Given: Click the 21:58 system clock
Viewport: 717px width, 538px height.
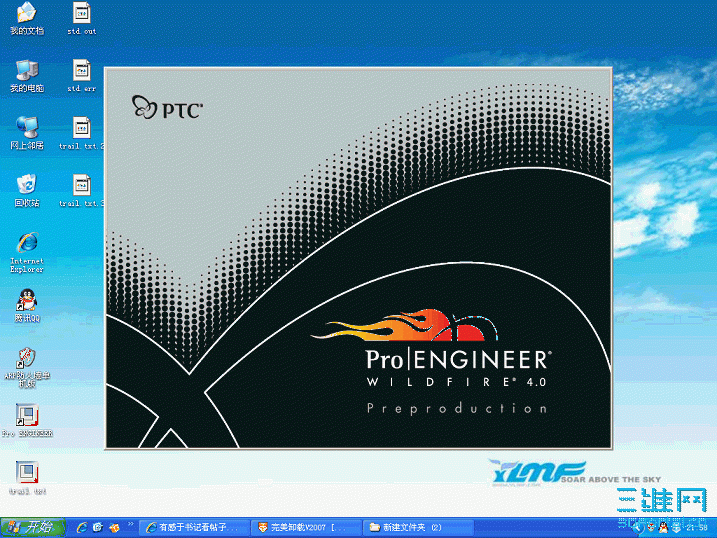Looking at the screenshot, I should tap(696, 528).
